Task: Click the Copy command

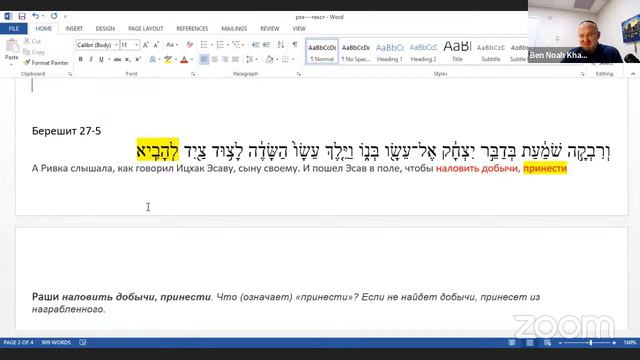Action: (34, 52)
